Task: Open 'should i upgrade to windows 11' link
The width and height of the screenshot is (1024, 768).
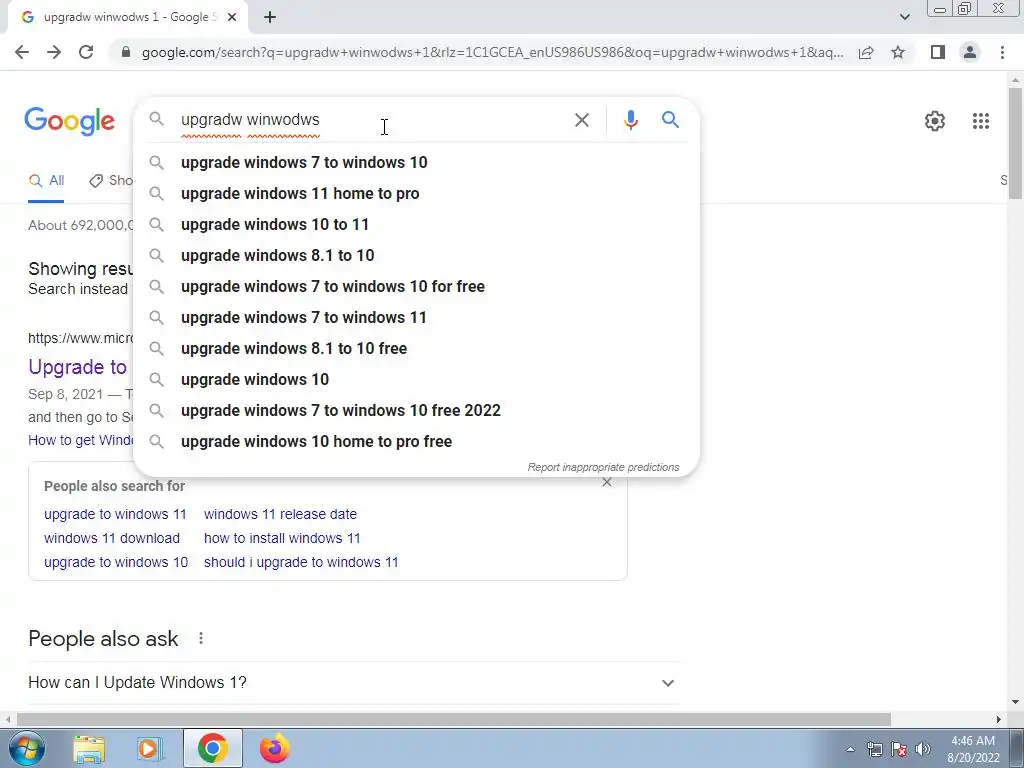Action: point(301,563)
